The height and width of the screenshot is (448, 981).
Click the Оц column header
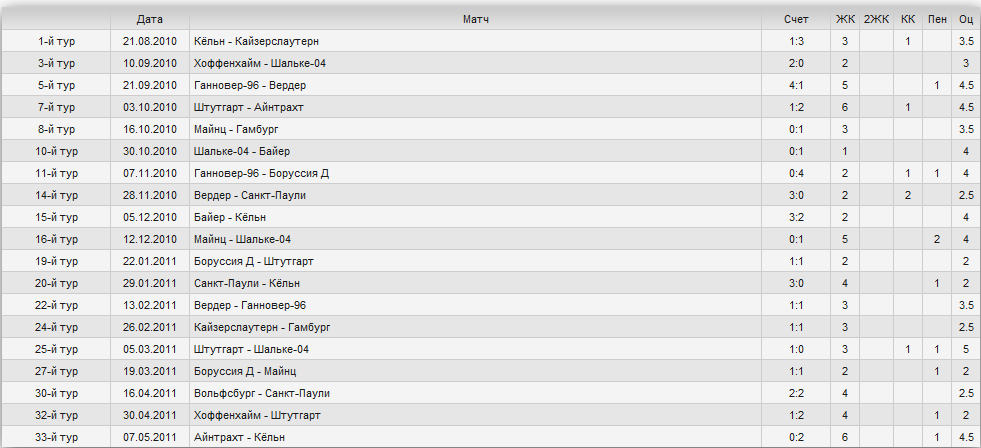tap(965, 19)
